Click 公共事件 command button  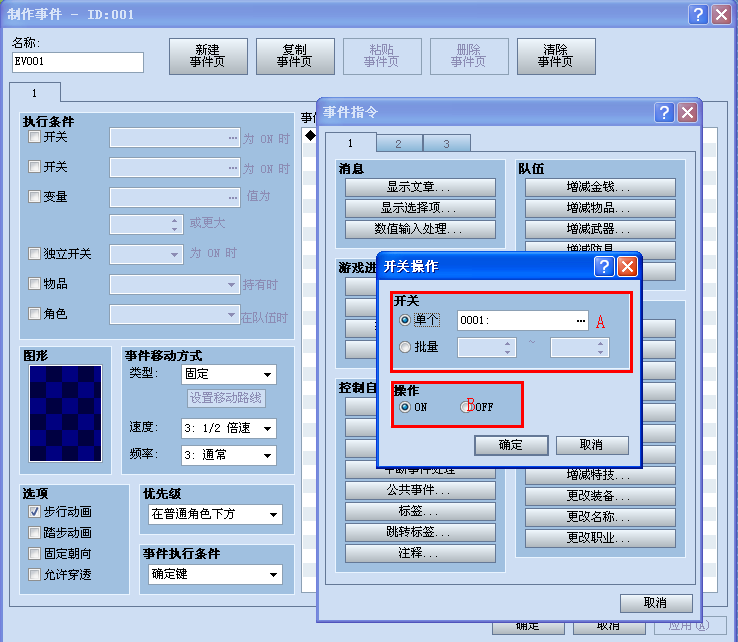(x=420, y=490)
